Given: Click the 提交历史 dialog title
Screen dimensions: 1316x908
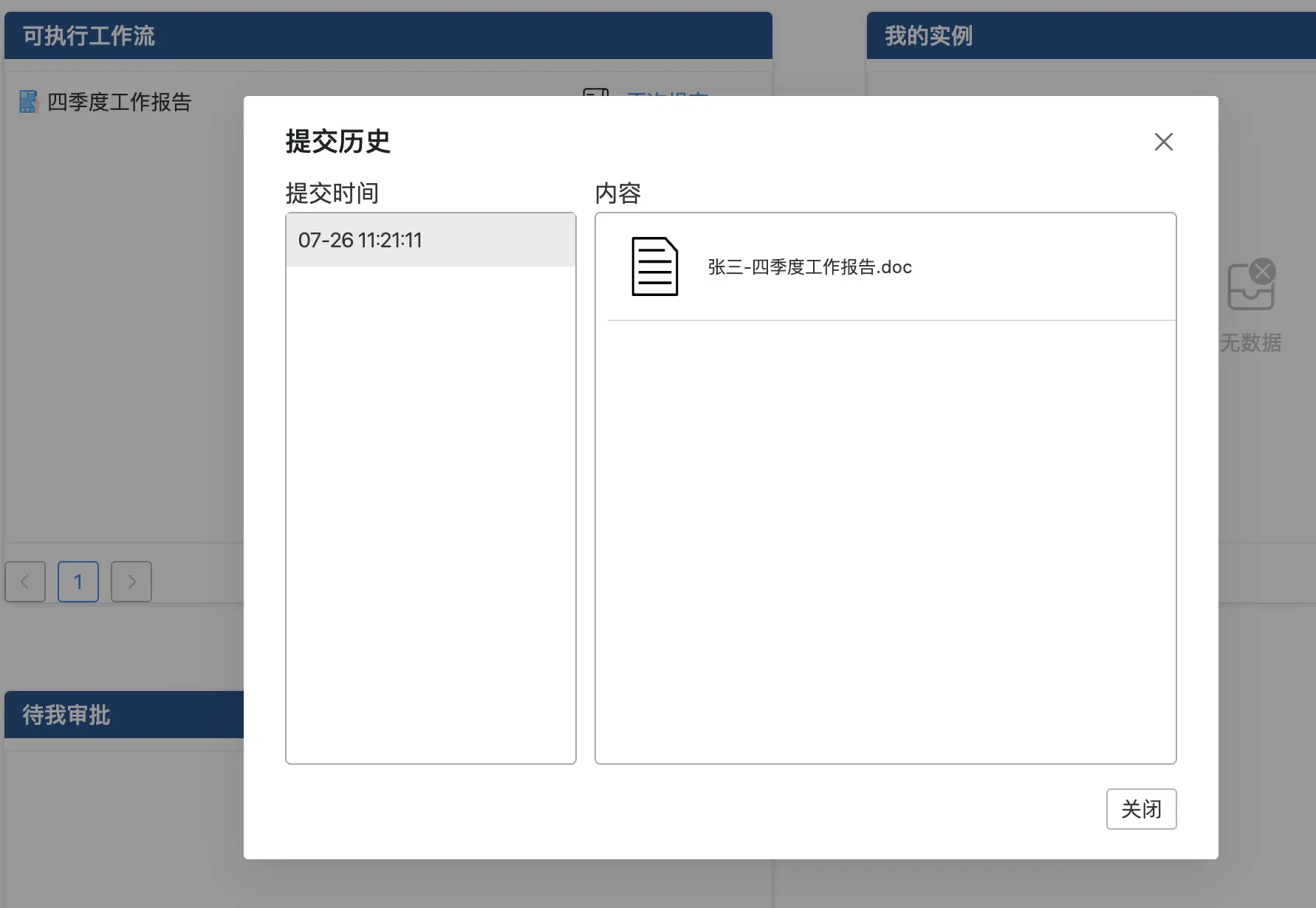Looking at the screenshot, I should coord(337,141).
